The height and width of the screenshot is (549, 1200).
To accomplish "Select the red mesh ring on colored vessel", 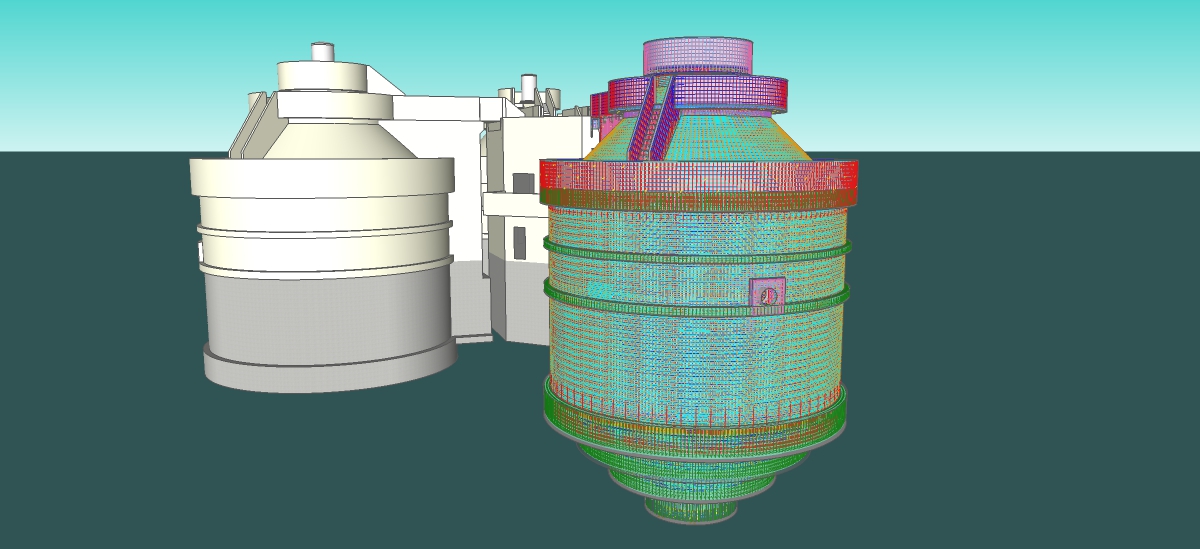I will [x=698, y=176].
